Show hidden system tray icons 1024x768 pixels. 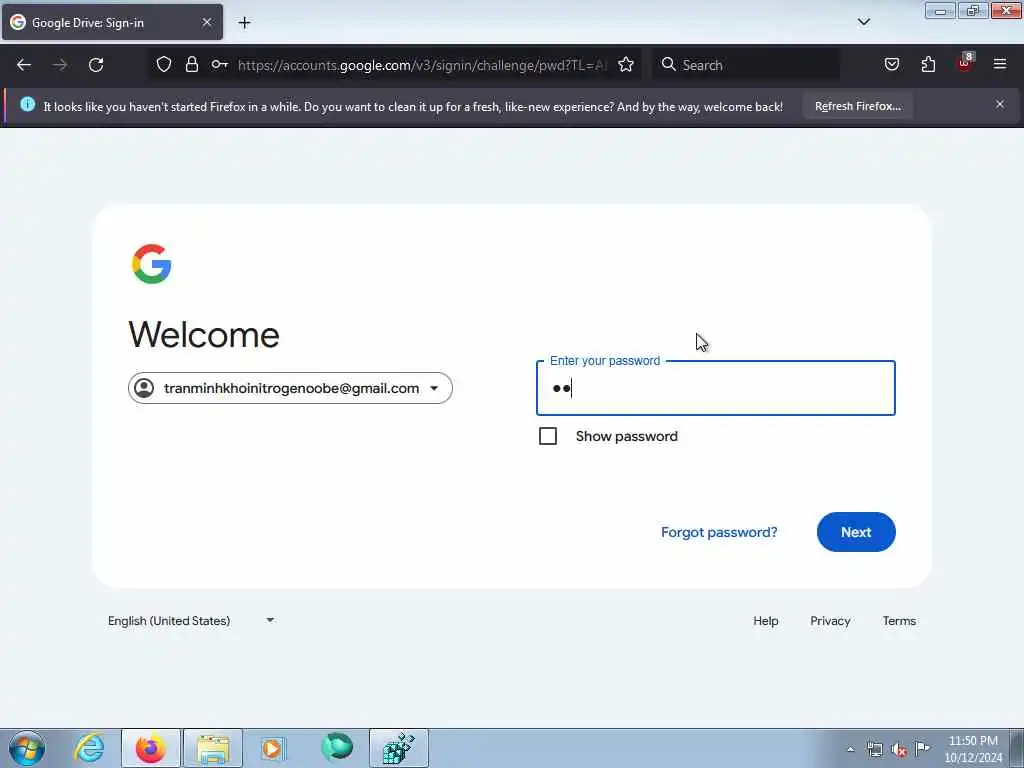click(x=850, y=749)
